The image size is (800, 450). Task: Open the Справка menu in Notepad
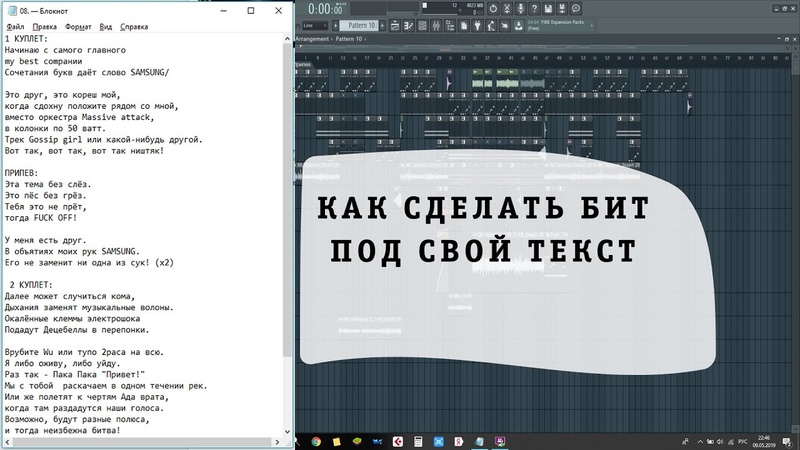click(x=134, y=27)
